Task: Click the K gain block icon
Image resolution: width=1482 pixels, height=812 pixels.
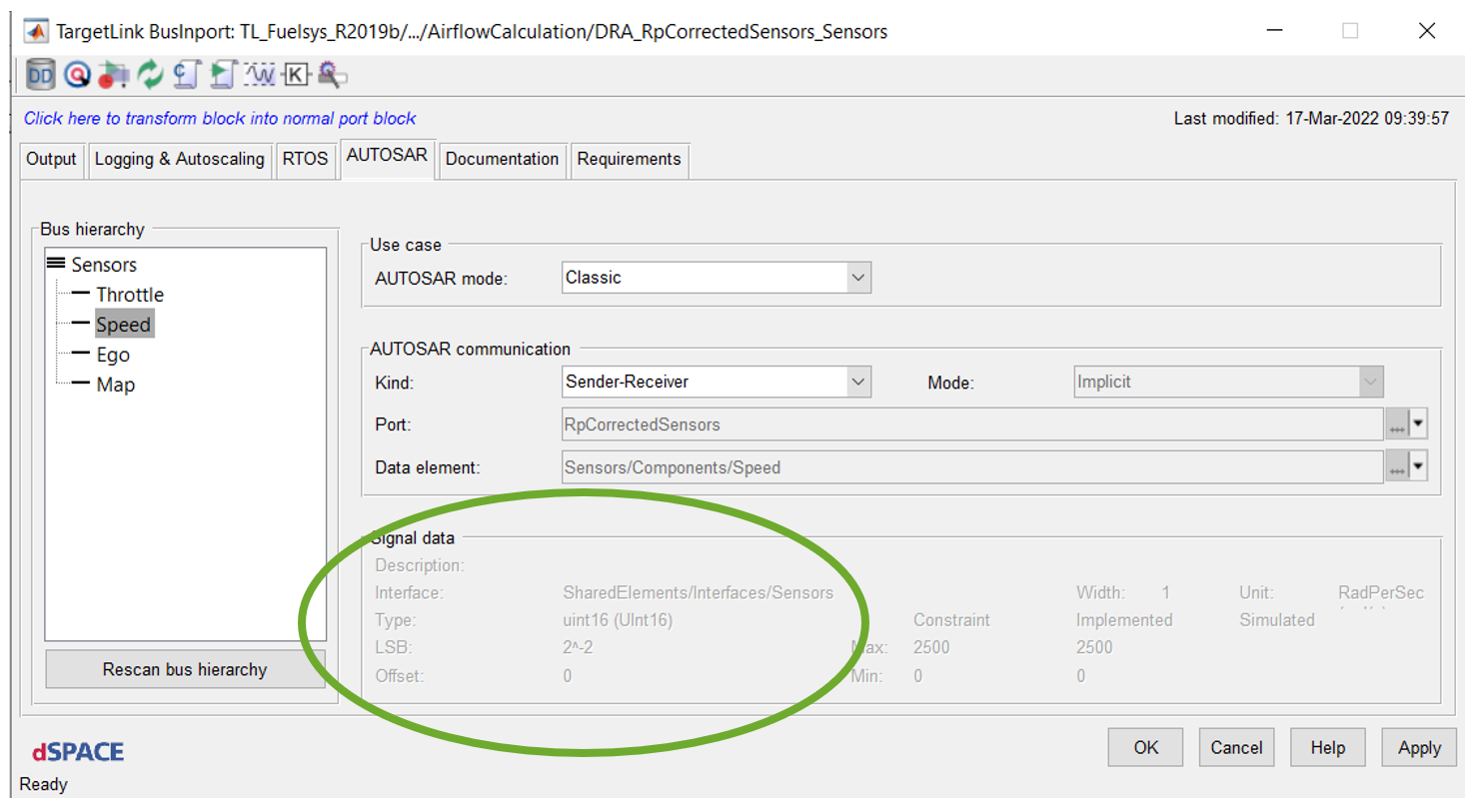Action: click(x=295, y=74)
